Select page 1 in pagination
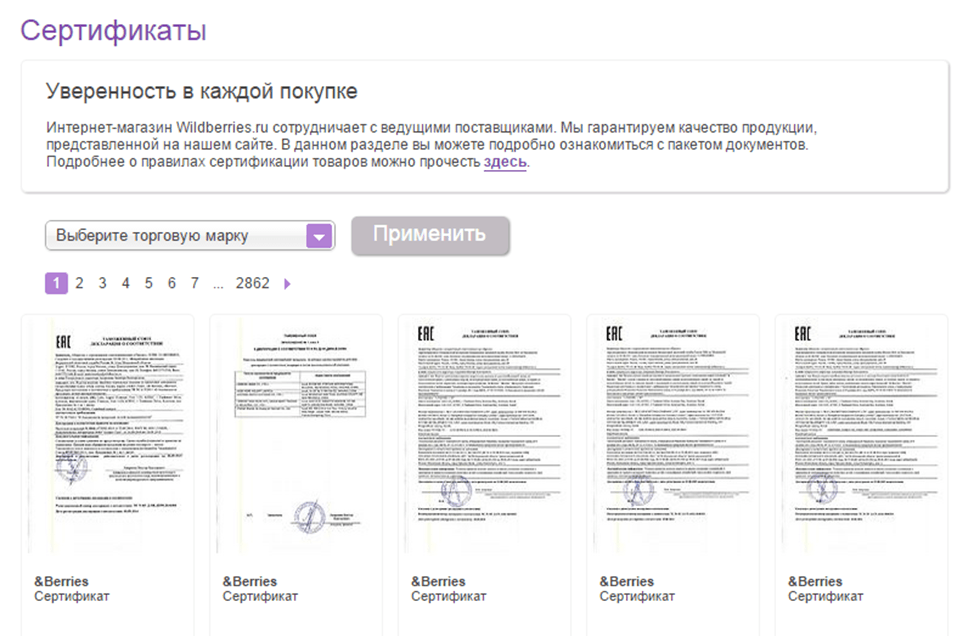This screenshot has height=636, width=974. coord(56,284)
